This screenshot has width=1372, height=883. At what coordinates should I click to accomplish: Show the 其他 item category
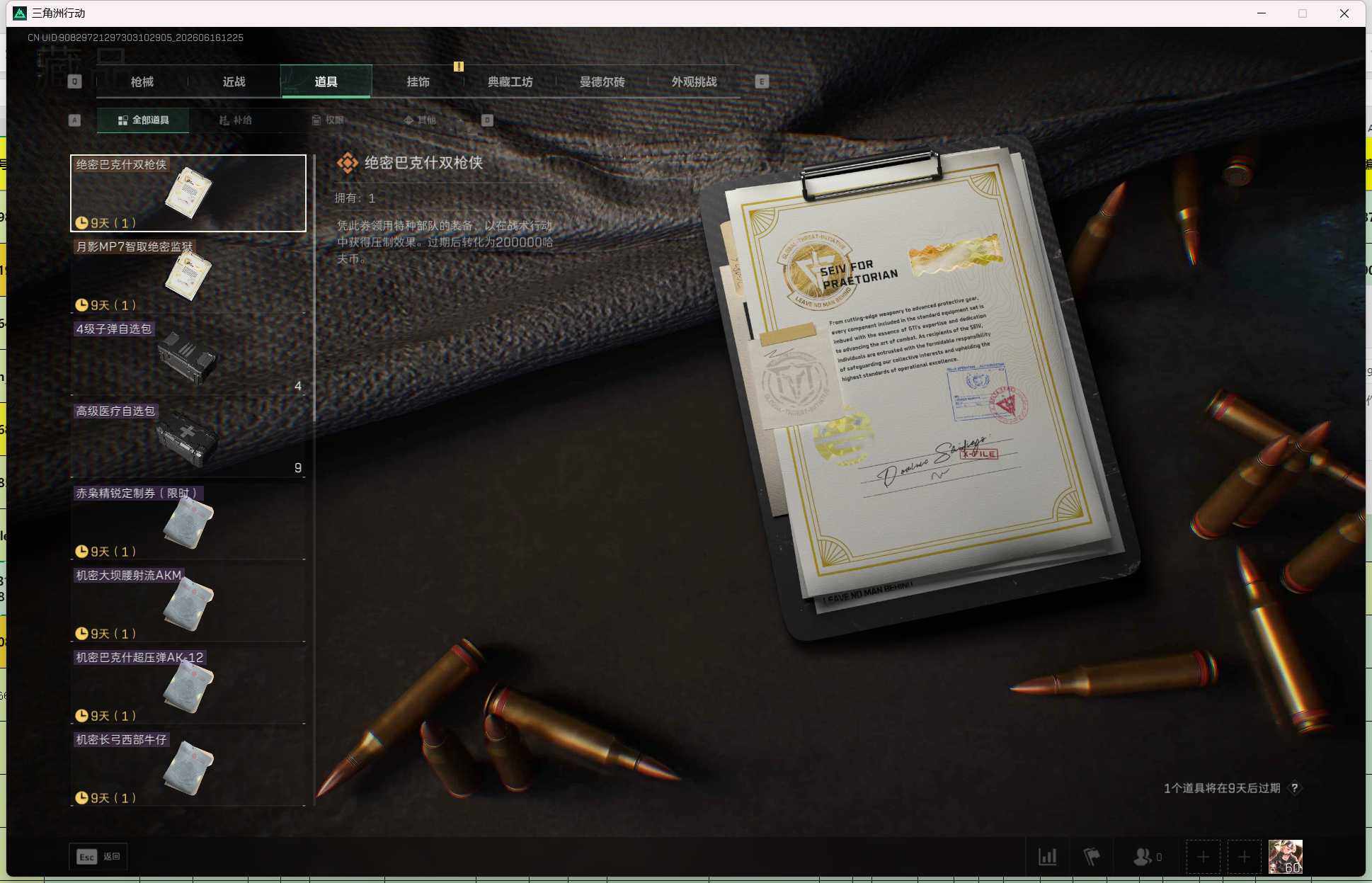point(420,120)
